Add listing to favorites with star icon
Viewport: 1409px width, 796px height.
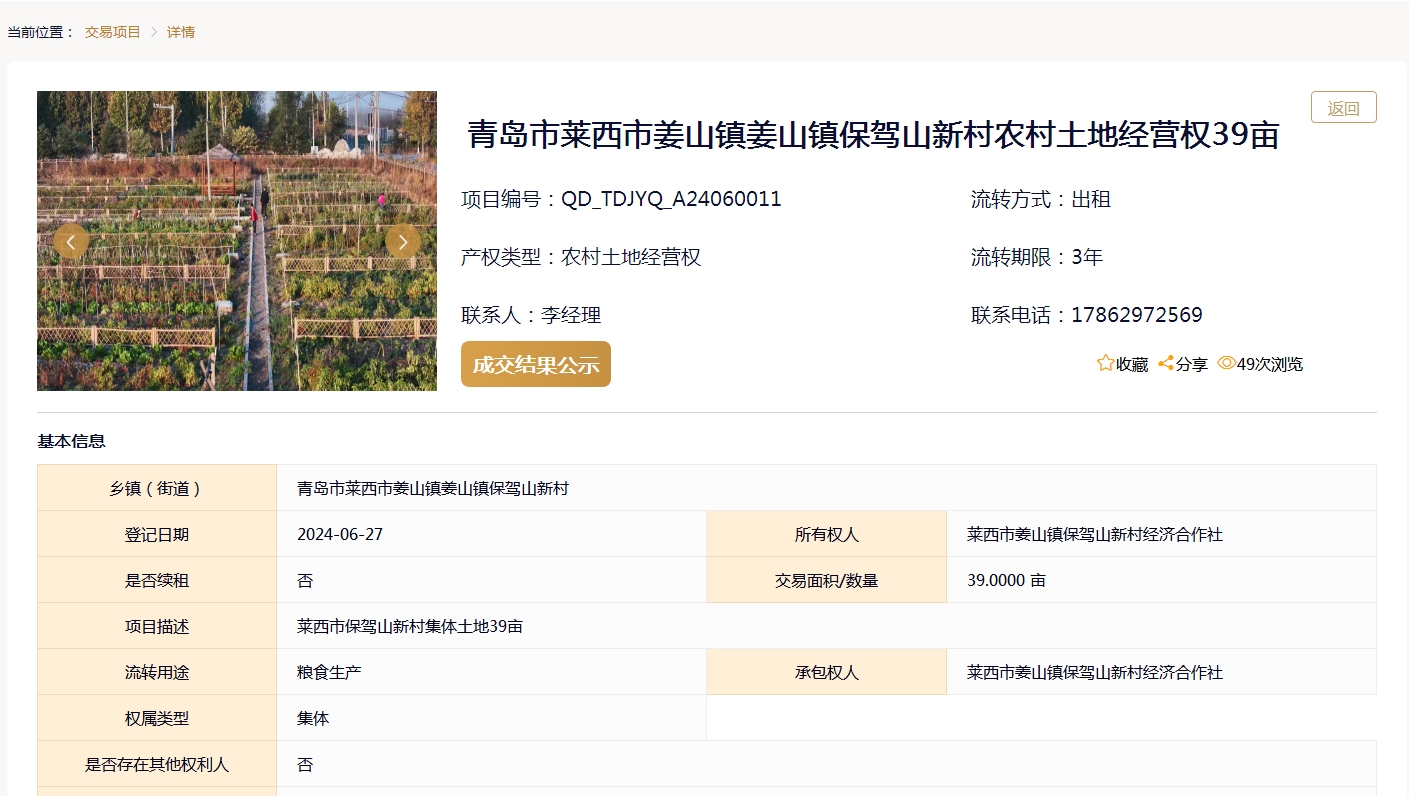click(1105, 363)
